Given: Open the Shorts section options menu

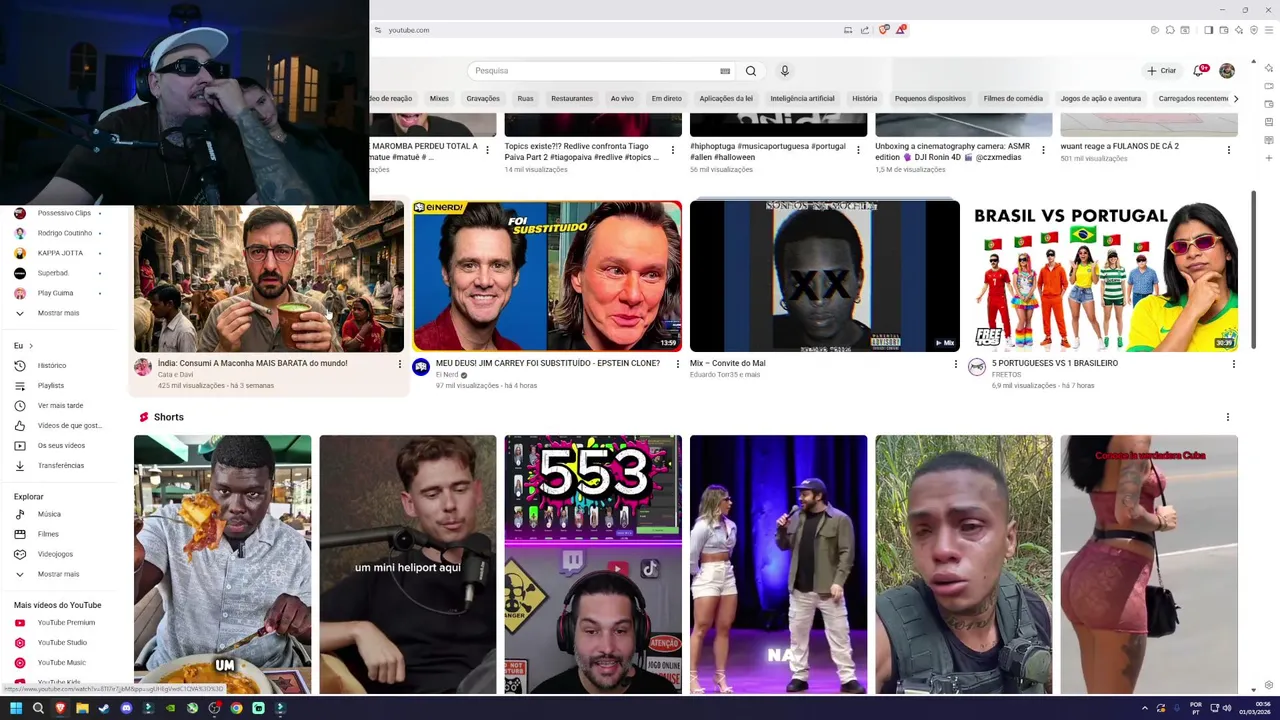Looking at the screenshot, I should click(1228, 417).
